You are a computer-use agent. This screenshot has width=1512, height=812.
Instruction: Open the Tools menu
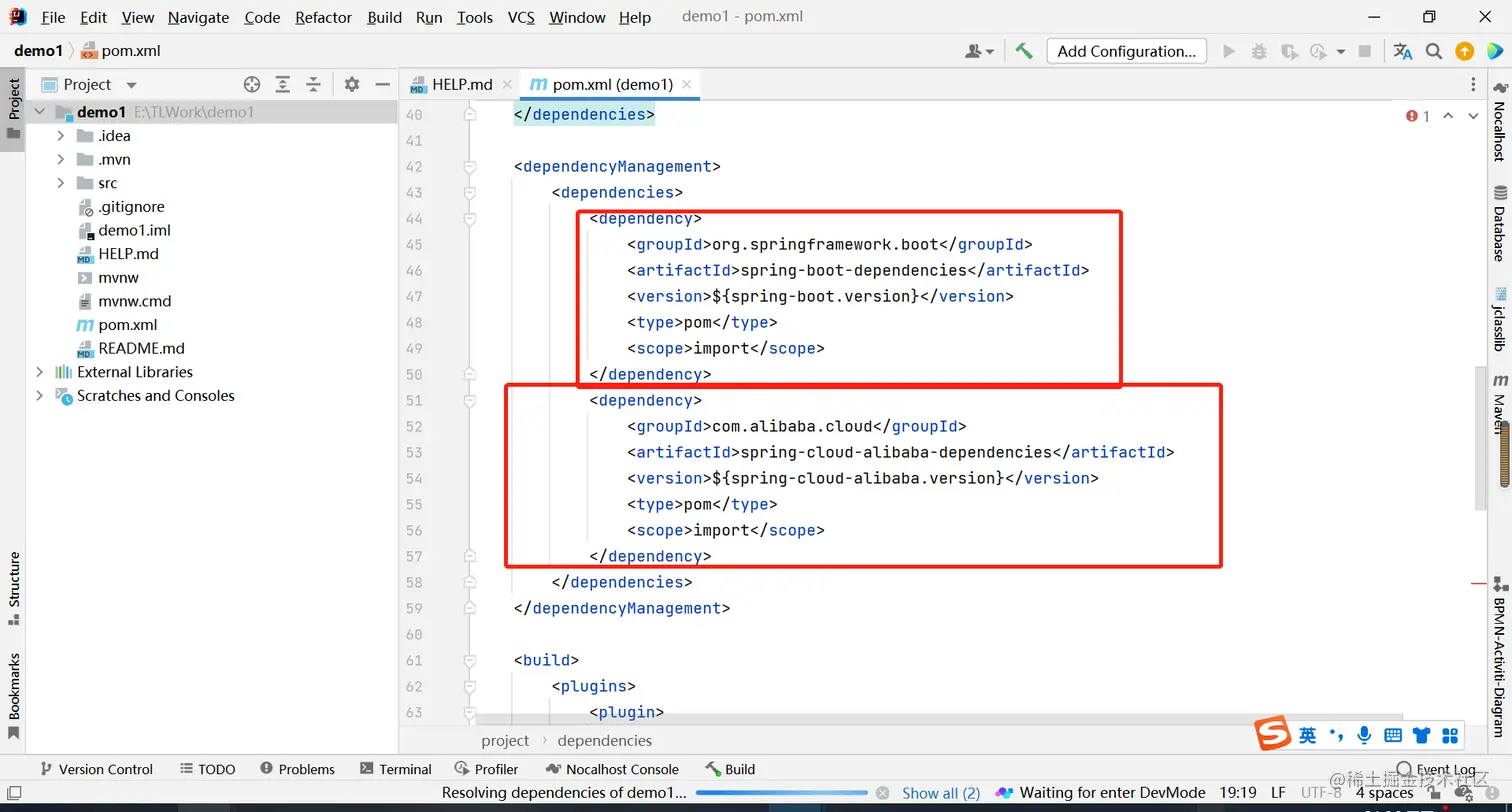coord(475,17)
